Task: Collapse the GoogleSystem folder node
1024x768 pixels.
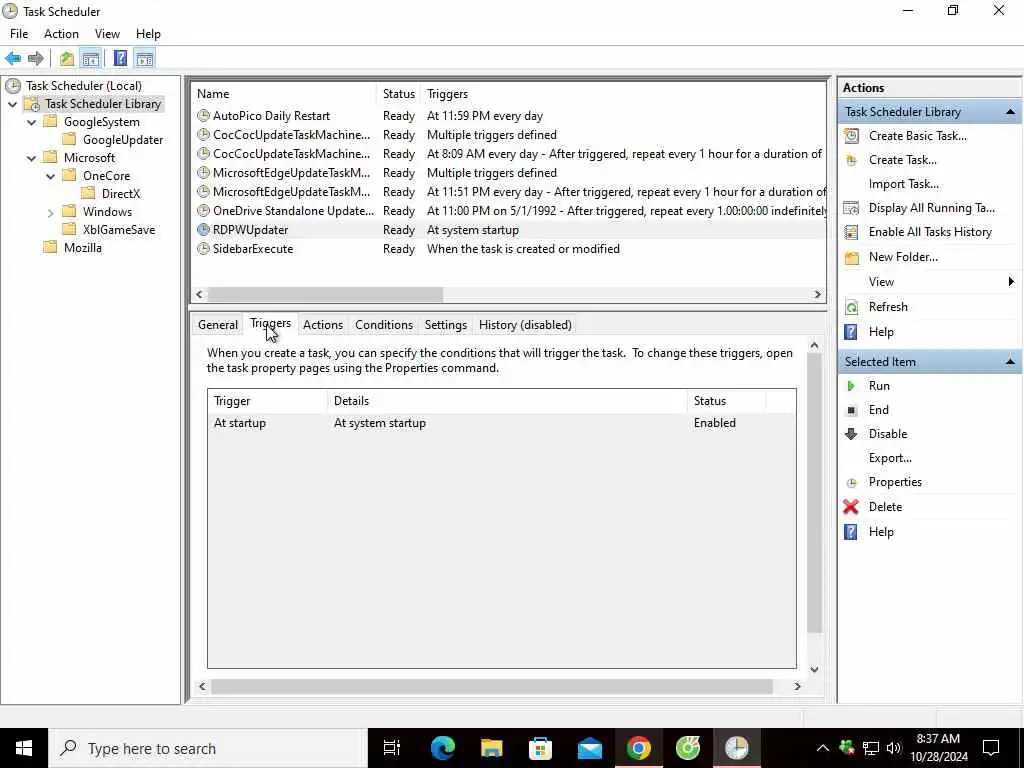Action: pos(31,122)
